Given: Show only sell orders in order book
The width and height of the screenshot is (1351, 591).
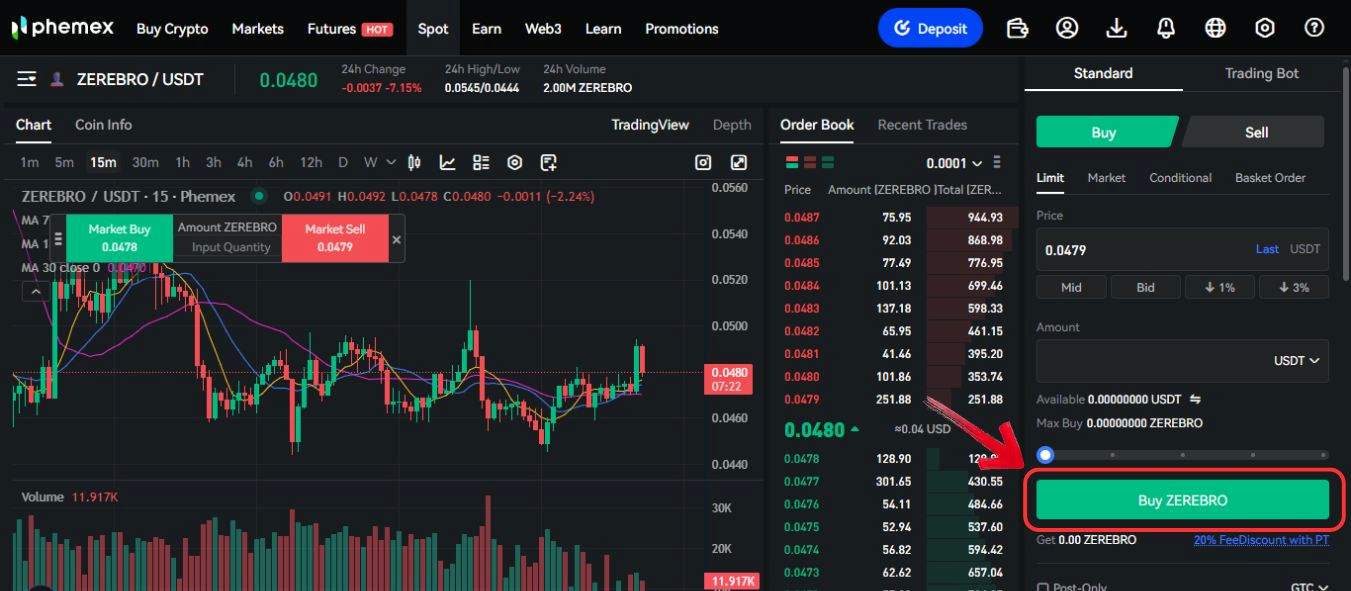Looking at the screenshot, I should [x=810, y=162].
